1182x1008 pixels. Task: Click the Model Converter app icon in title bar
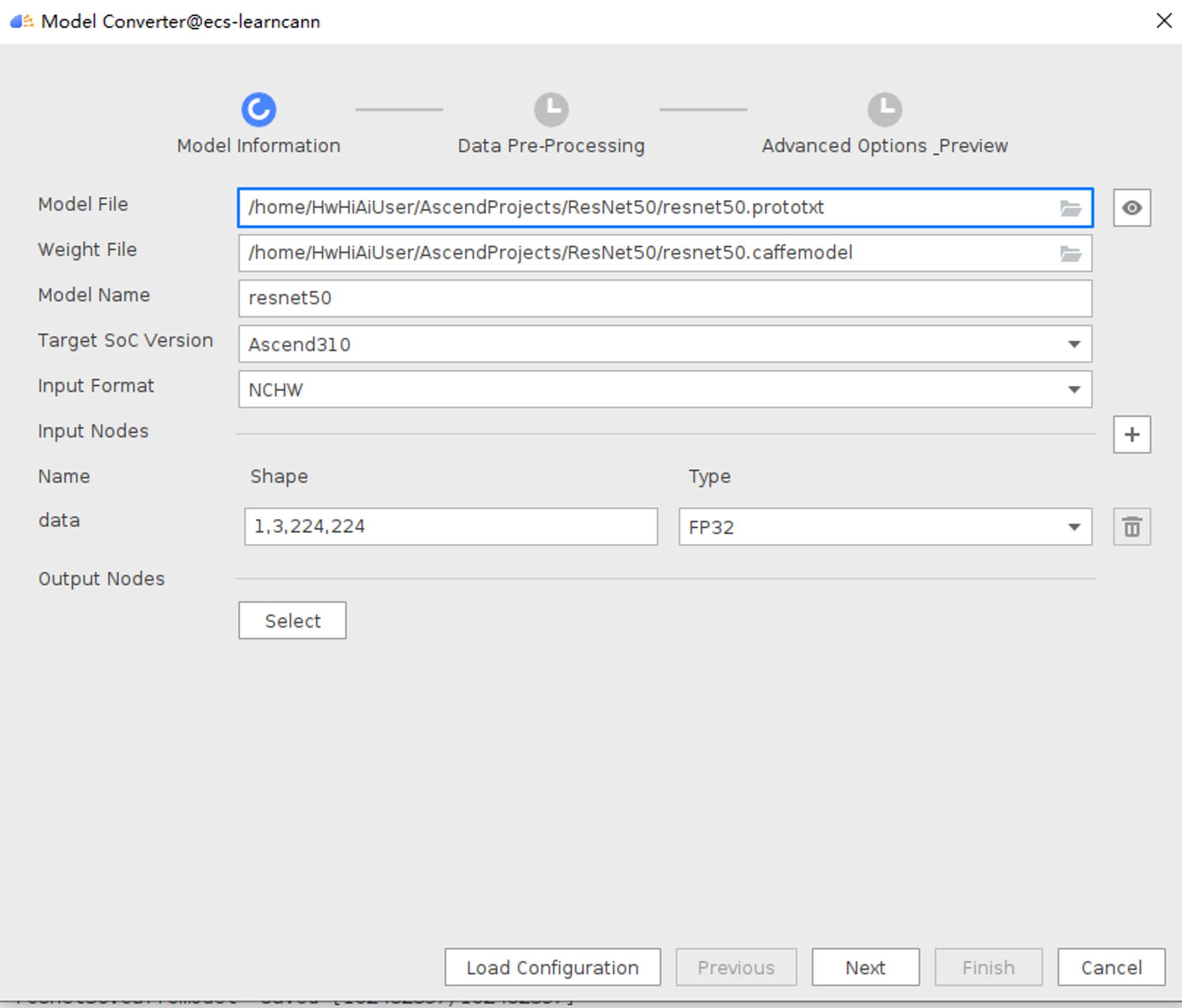[22, 22]
